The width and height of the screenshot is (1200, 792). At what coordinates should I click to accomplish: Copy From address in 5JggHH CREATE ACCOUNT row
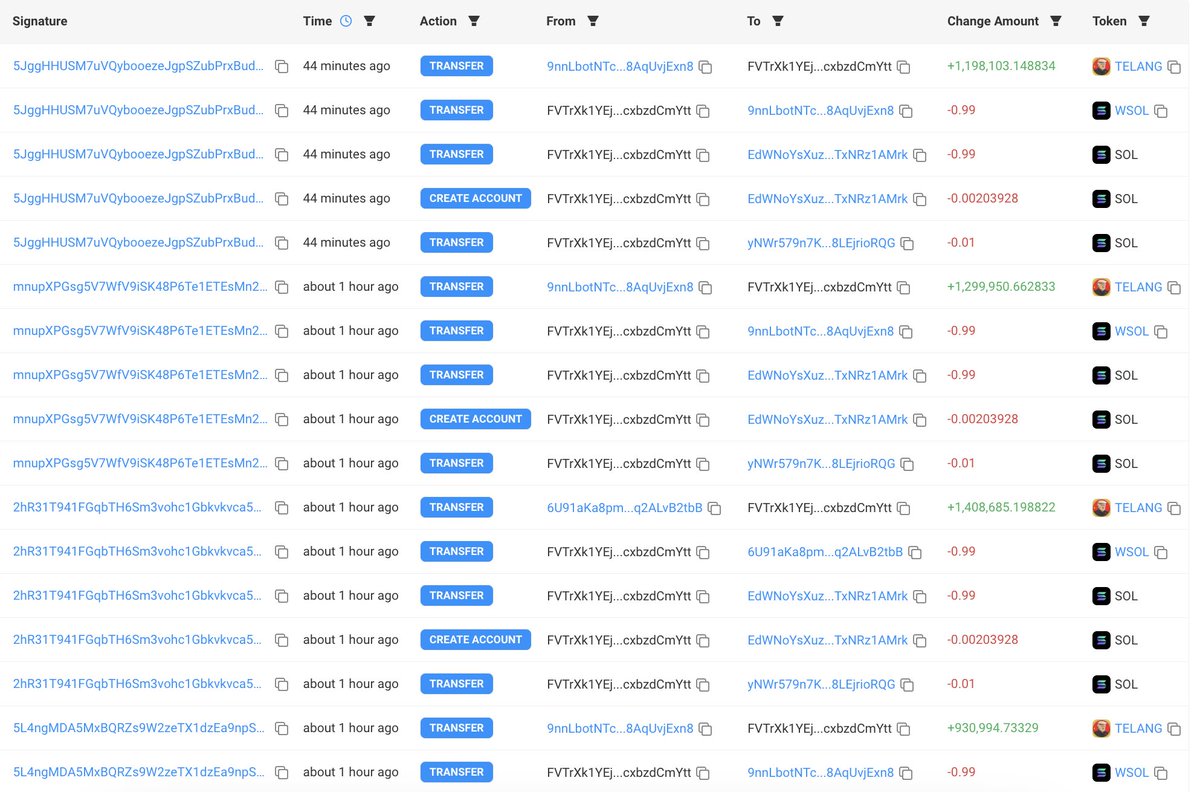pyautogui.click(x=703, y=199)
